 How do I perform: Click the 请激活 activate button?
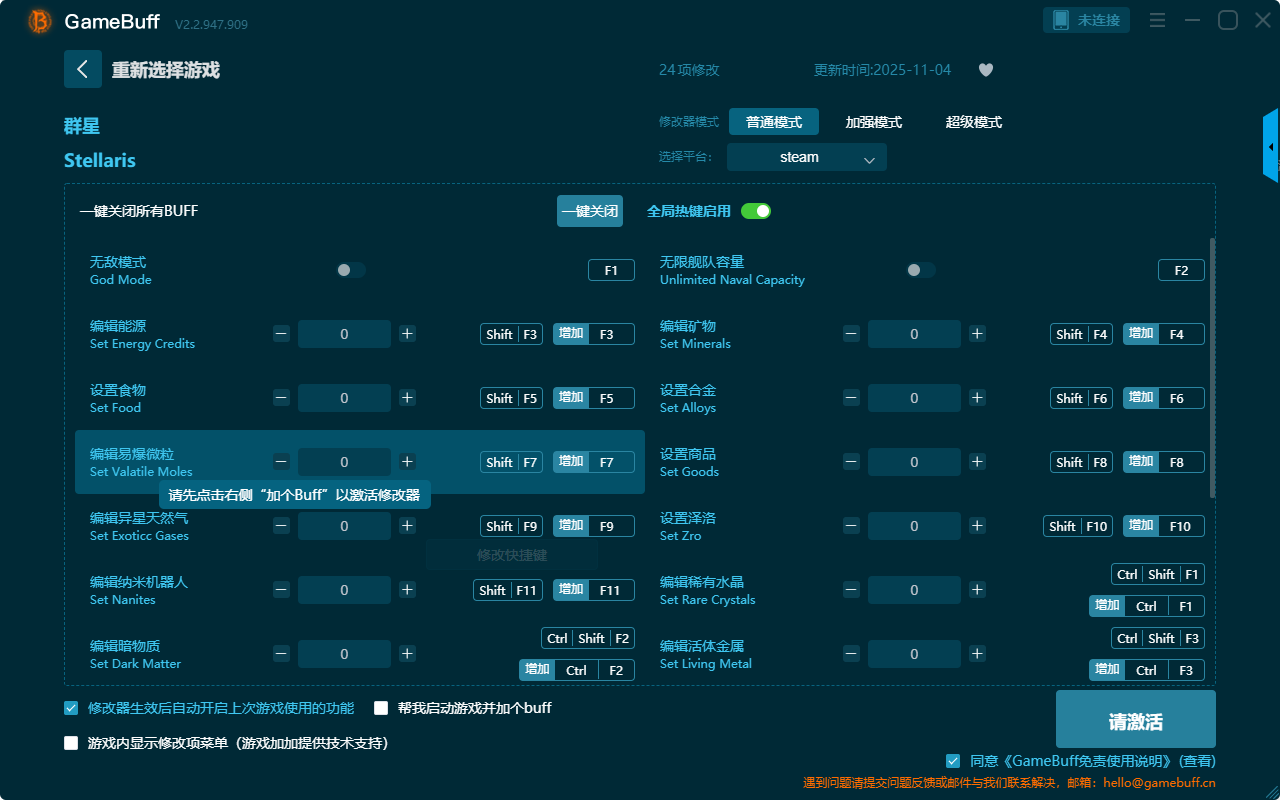[x=1135, y=719]
